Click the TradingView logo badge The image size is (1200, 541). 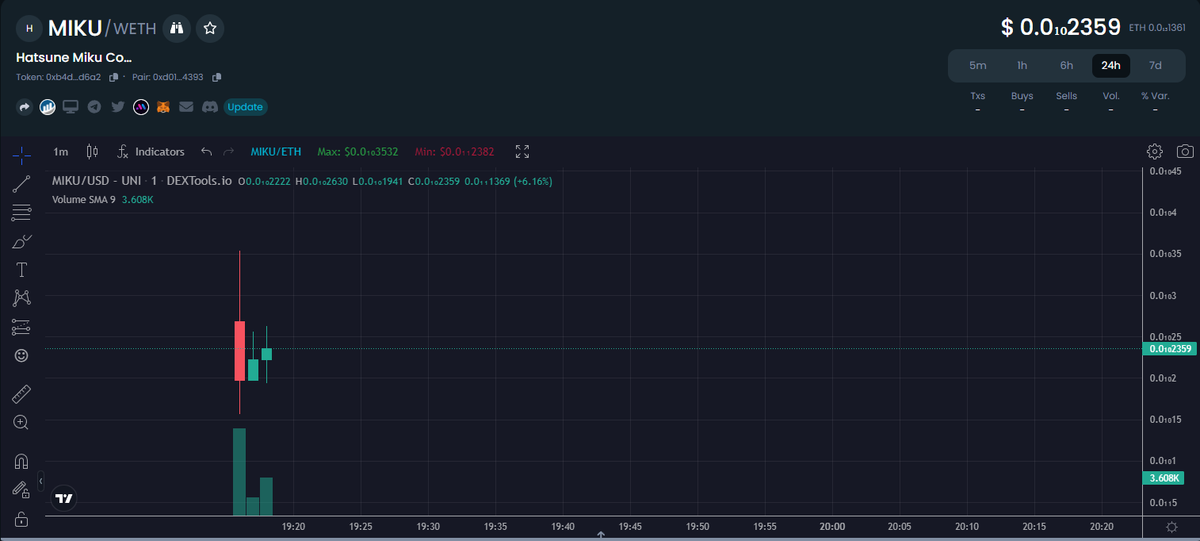coord(65,497)
